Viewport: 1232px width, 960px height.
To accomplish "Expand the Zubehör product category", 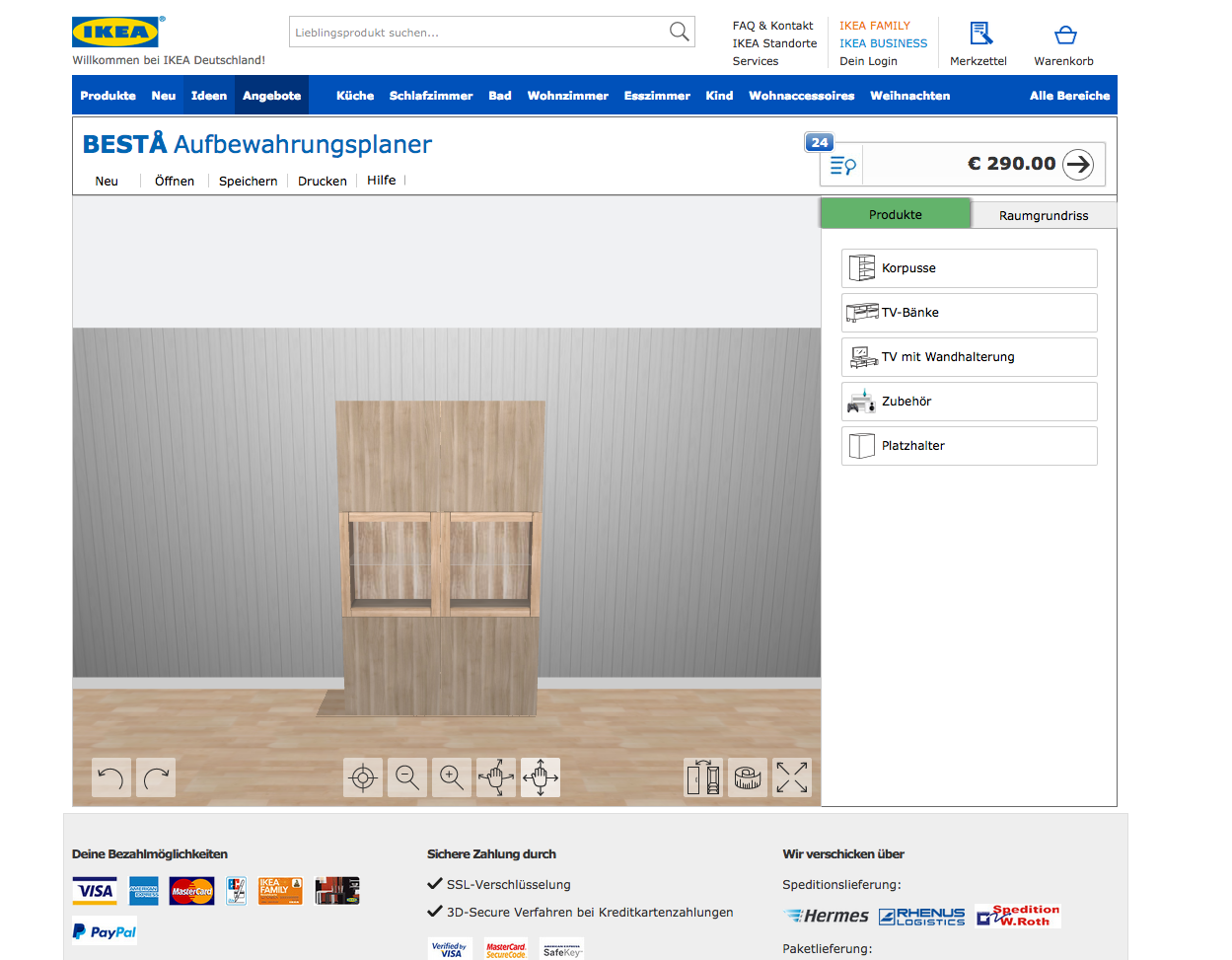I will [970, 402].
